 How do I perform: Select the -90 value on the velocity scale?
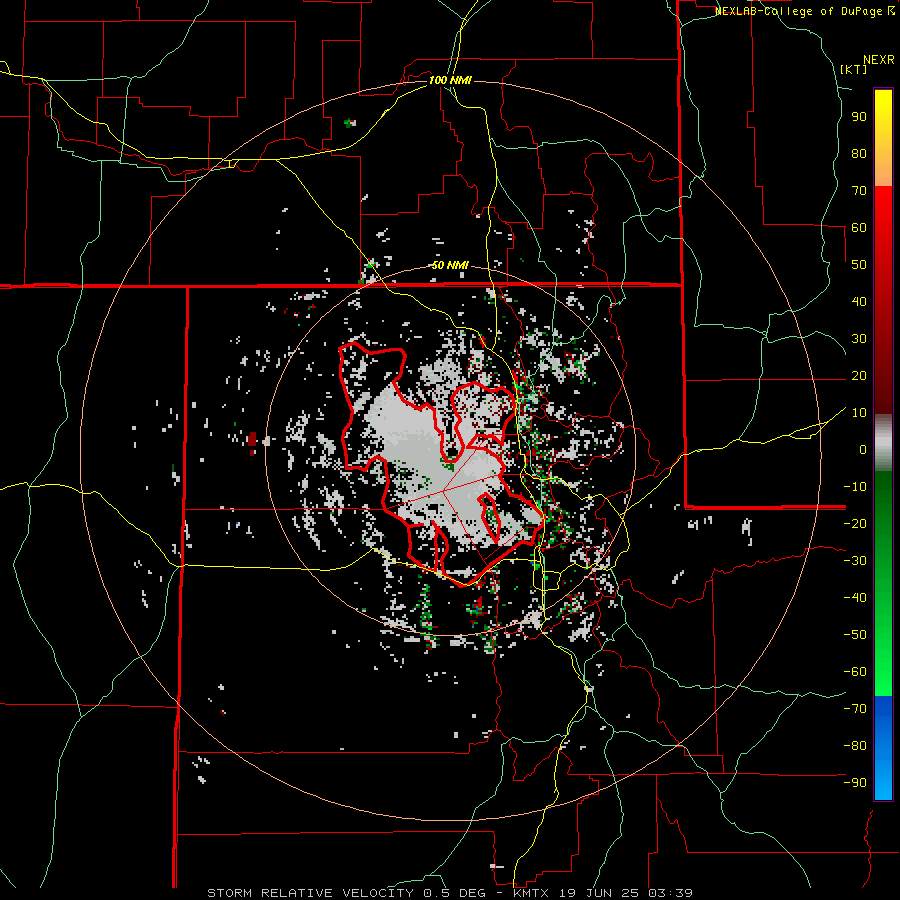[x=855, y=783]
